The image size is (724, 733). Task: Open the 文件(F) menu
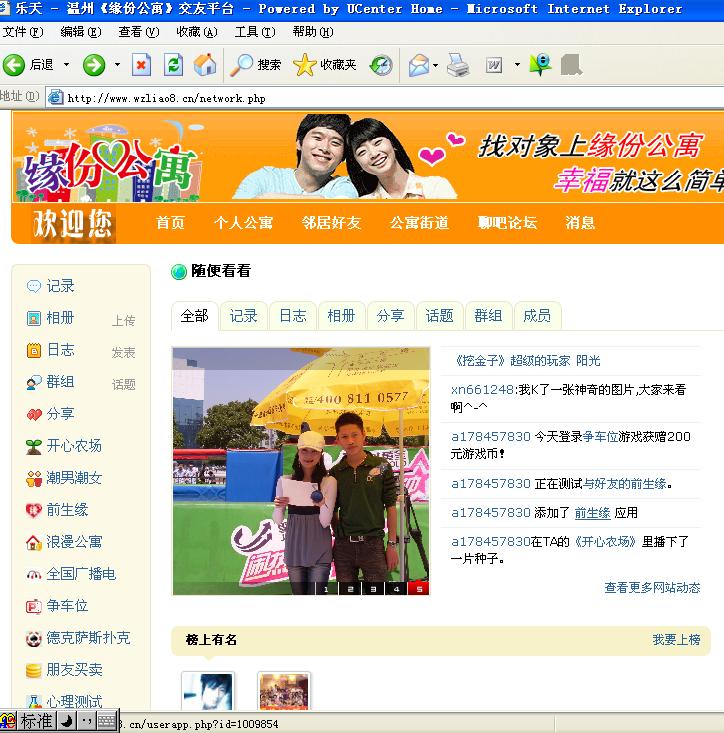[22, 32]
